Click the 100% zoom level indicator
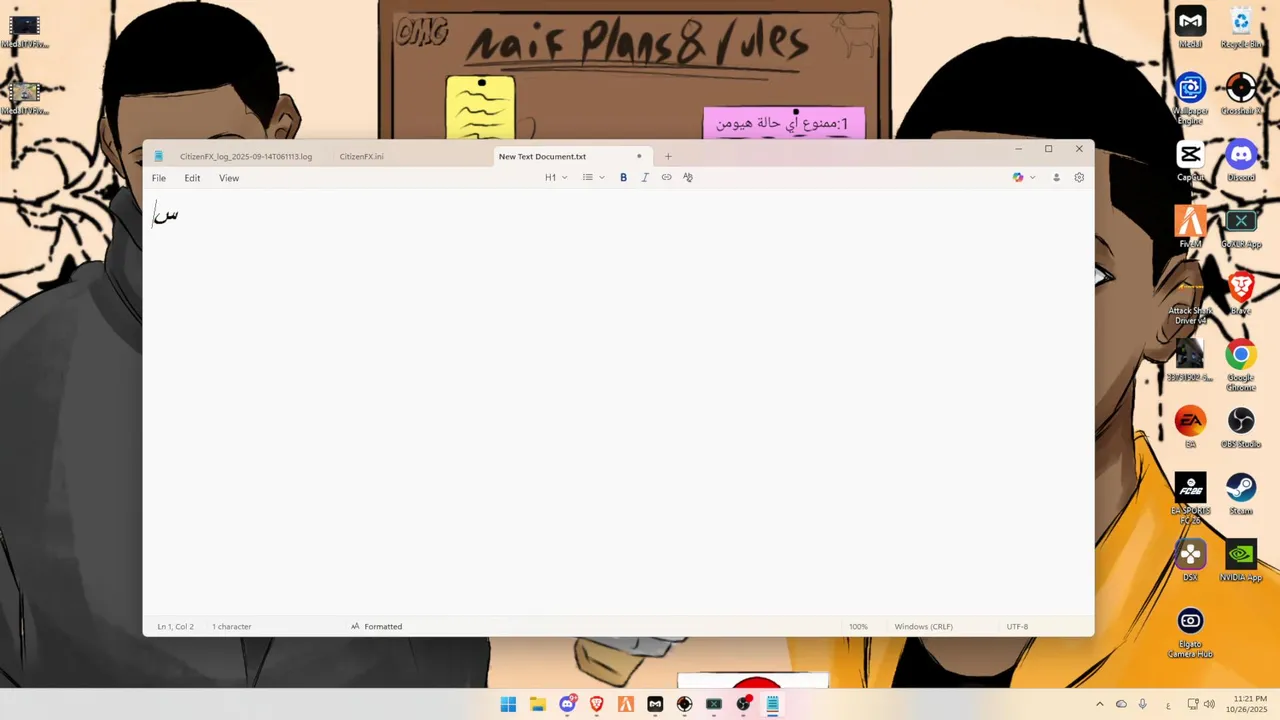The image size is (1280, 720). coord(858,627)
